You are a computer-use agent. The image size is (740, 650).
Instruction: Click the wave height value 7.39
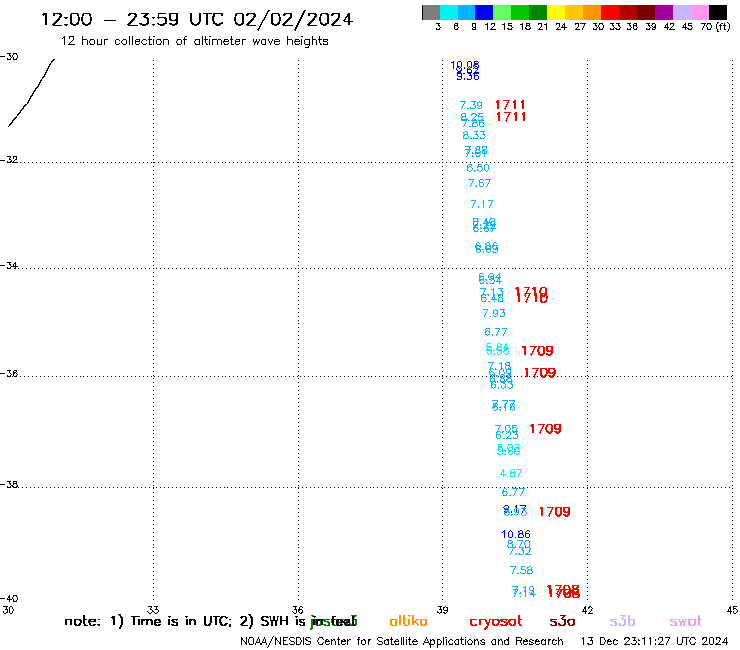471,105
